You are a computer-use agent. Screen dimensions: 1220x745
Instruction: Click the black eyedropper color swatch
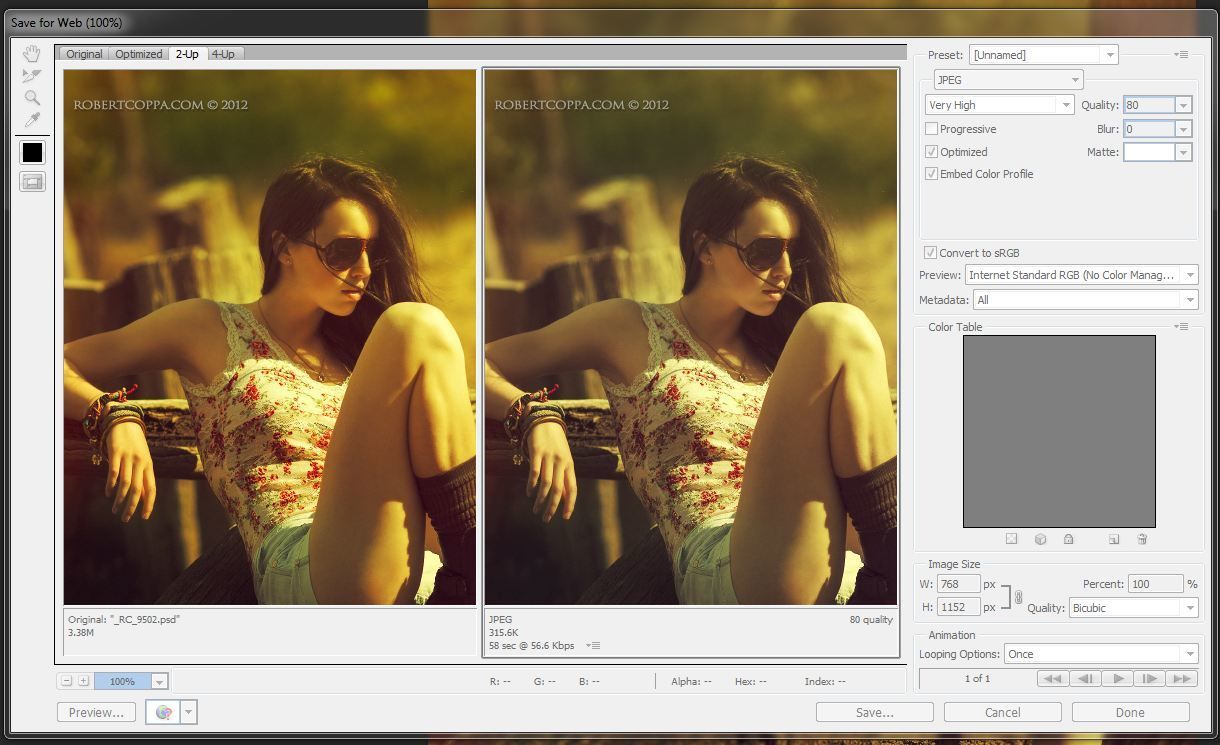click(32, 152)
